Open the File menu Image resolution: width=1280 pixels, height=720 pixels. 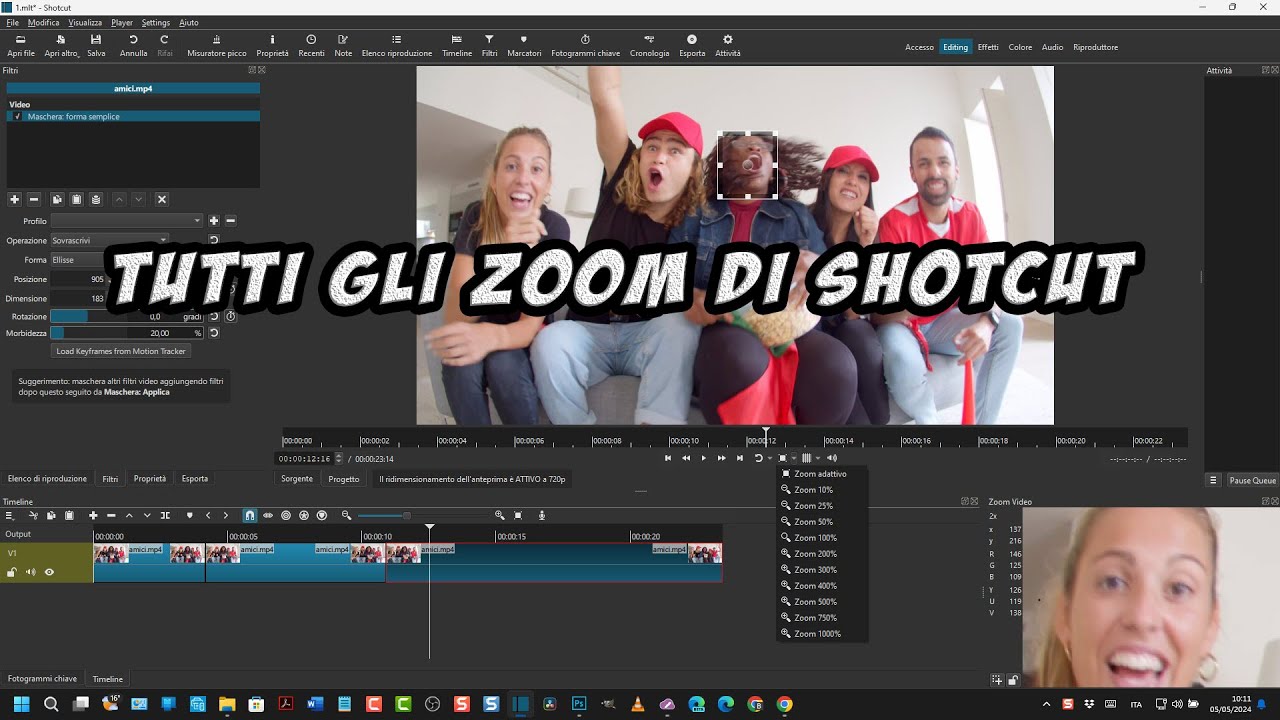(13, 22)
